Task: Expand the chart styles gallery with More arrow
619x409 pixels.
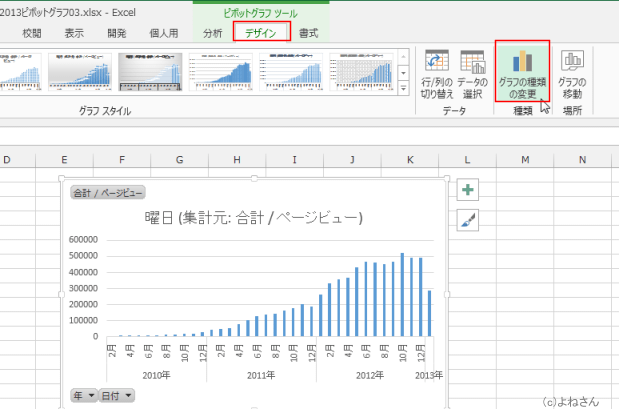Action: [403, 88]
